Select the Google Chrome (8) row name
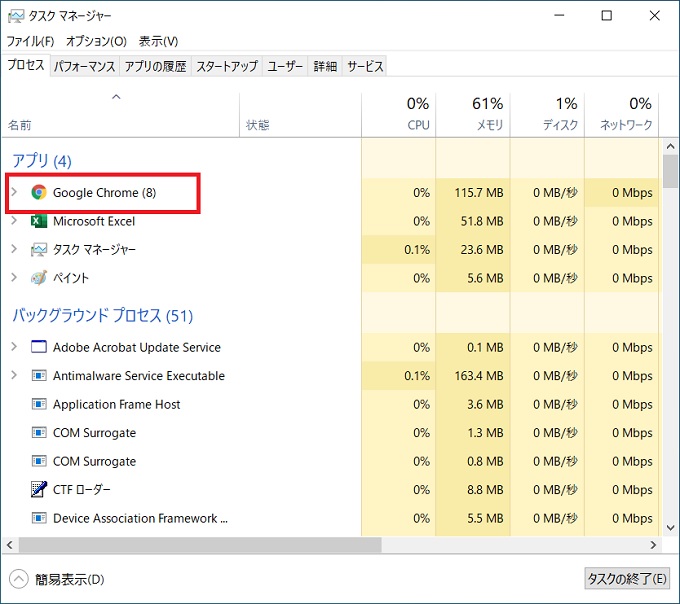The image size is (680, 604). coord(105,193)
